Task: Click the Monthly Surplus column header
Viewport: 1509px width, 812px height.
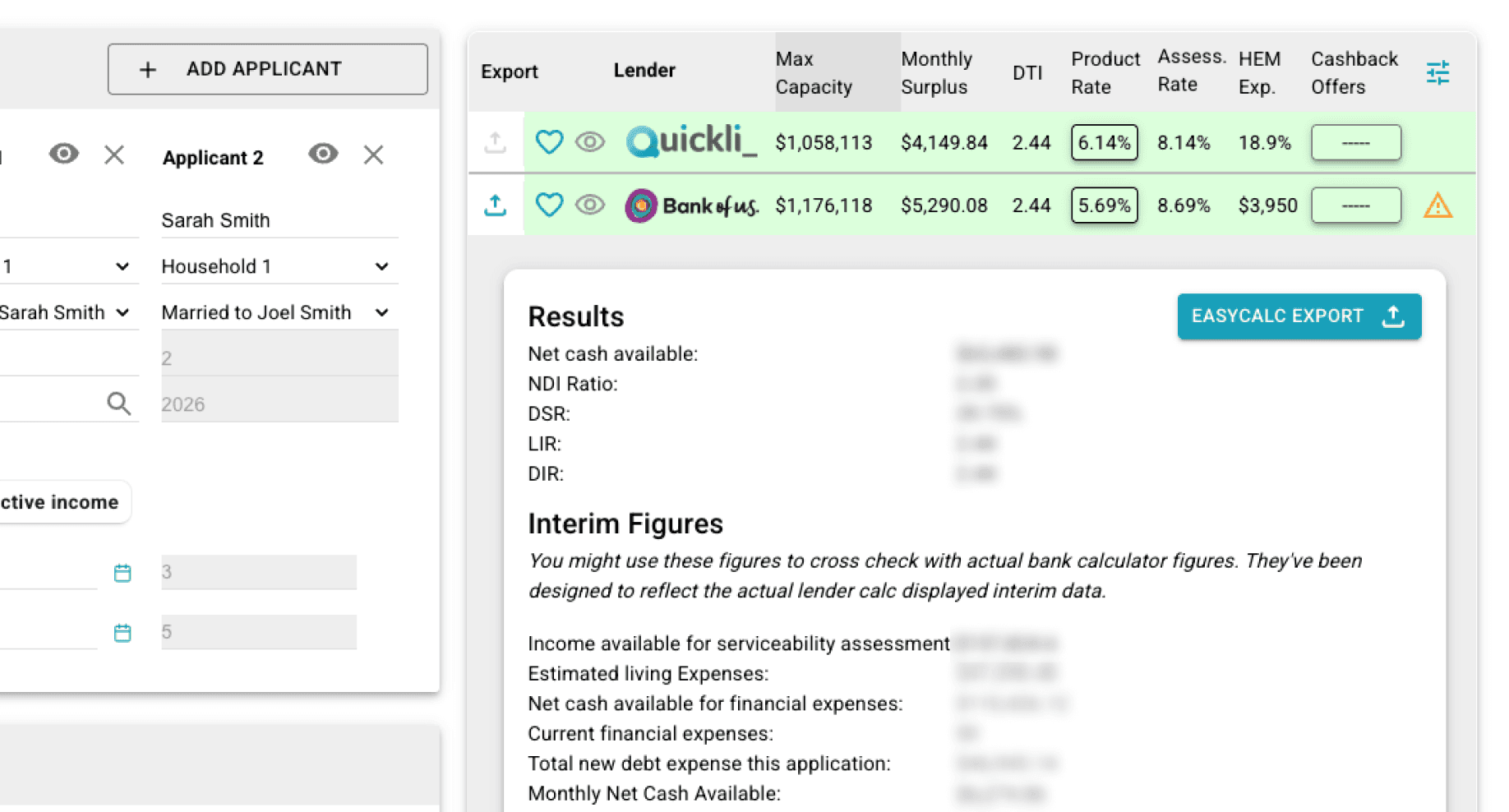Action: point(937,72)
